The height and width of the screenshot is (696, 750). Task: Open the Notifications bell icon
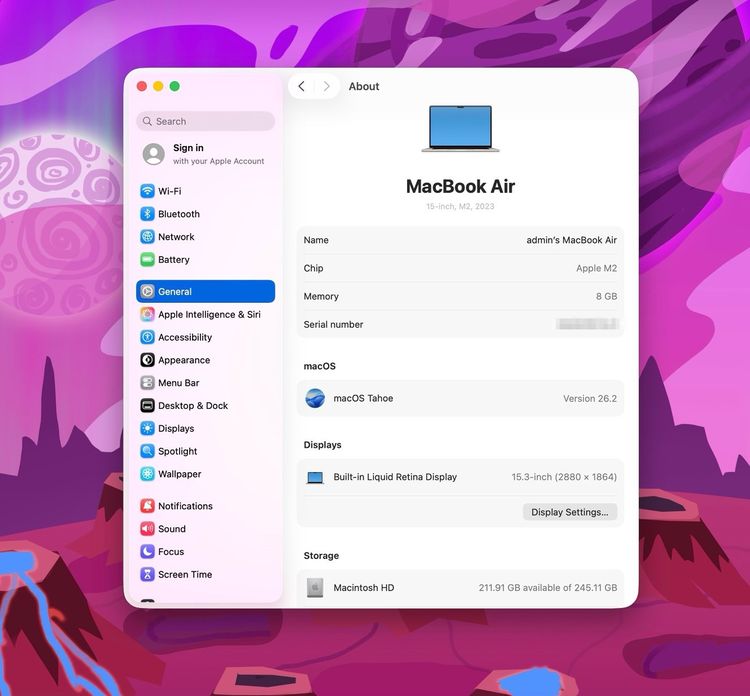(147, 506)
